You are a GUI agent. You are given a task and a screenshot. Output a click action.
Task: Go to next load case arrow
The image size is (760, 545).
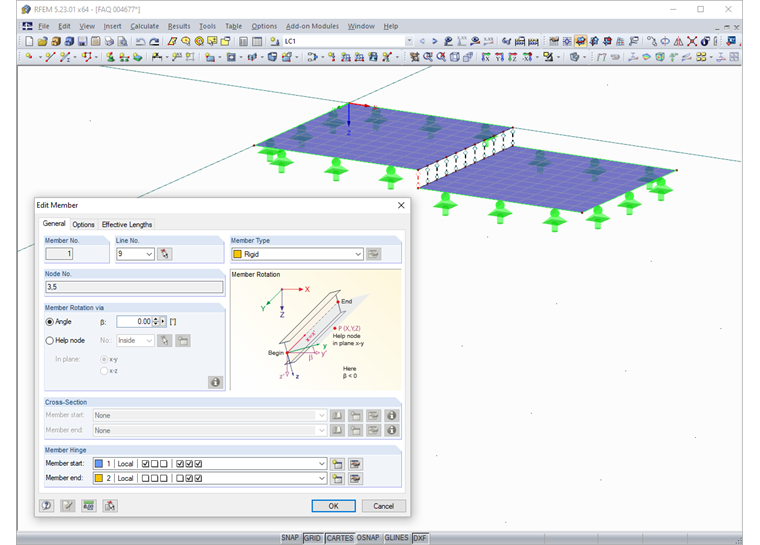[435, 41]
